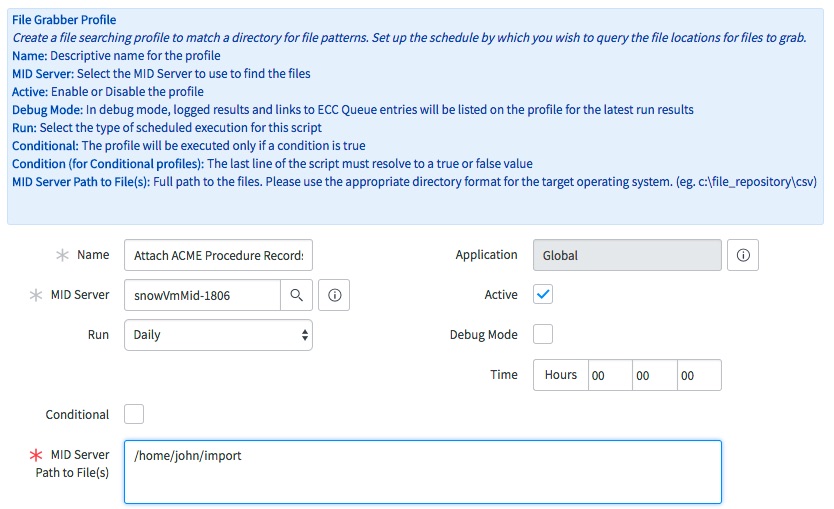834x509 pixels.
Task: Click the Debug Mode label
Action: tap(484, 334)
